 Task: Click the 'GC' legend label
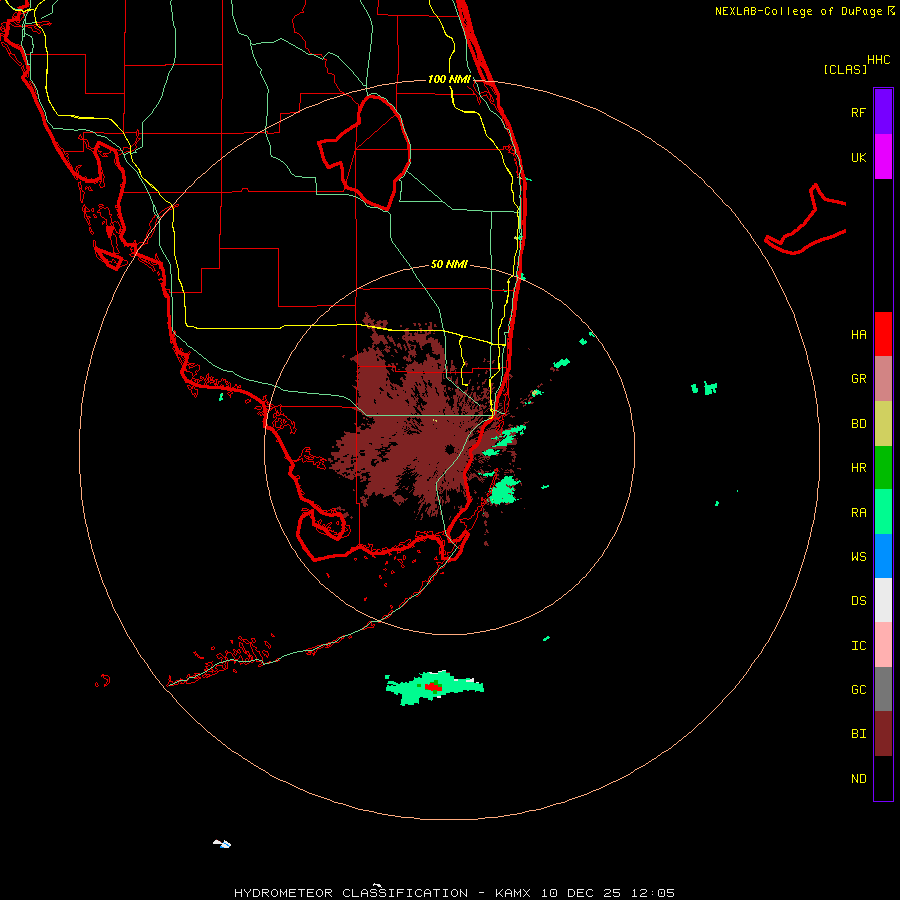pyautogui.click(x=858, y=689)
